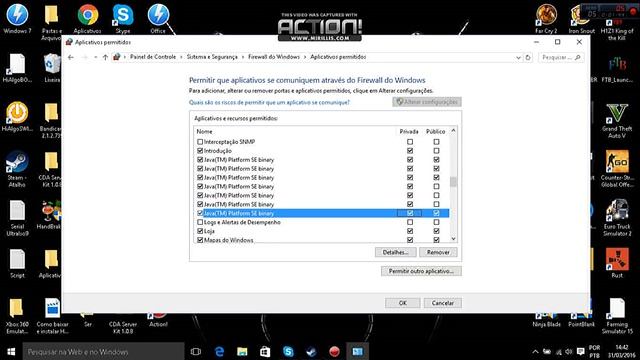
Task: Refresh the address bar location
Action: 528,58
